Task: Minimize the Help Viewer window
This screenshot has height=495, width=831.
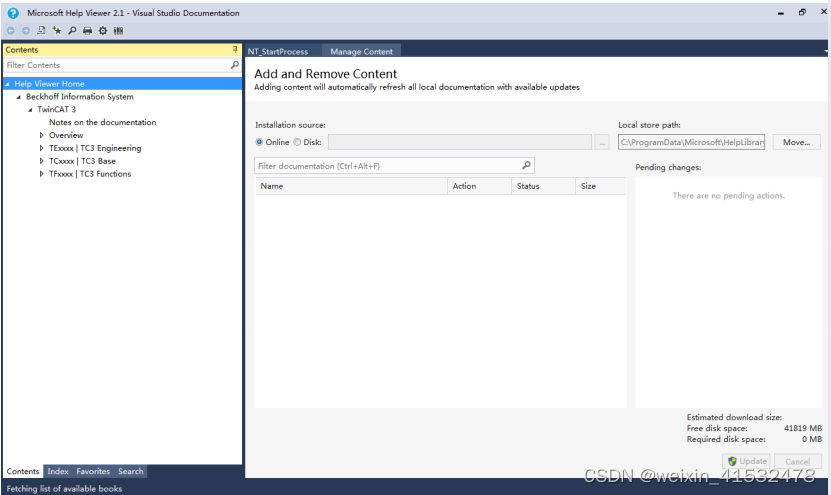Action: coord(781,13)
